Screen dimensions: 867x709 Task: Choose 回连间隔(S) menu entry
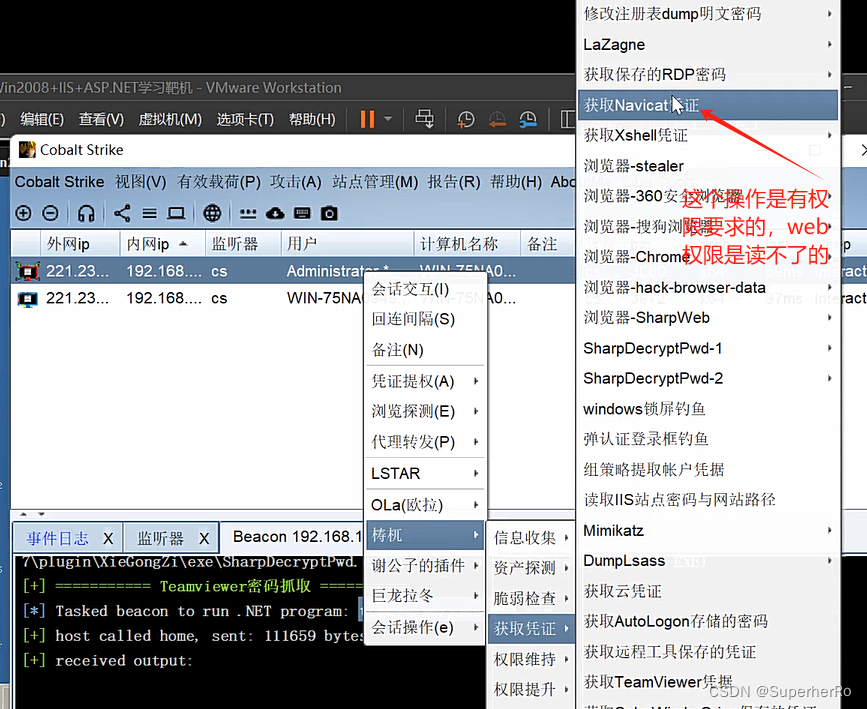(425, 319)
